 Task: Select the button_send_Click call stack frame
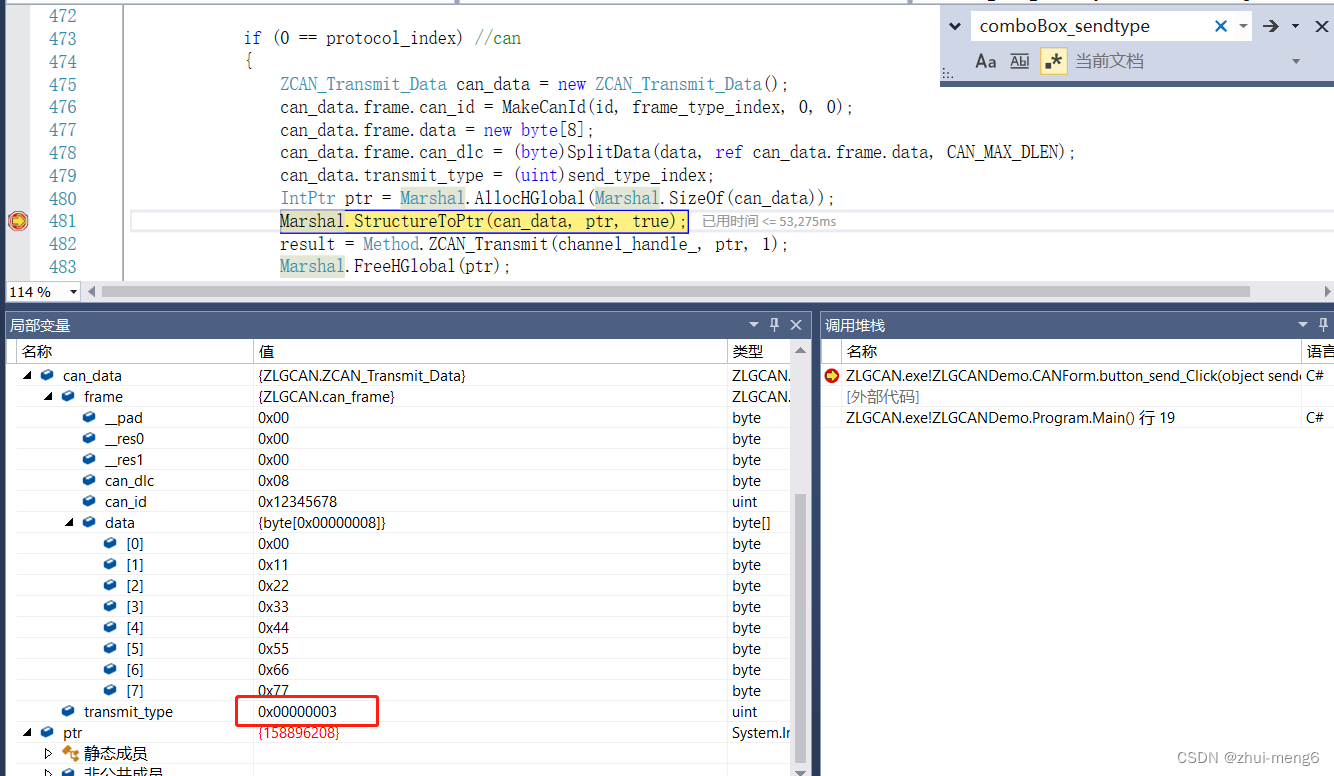[1073, 376]
